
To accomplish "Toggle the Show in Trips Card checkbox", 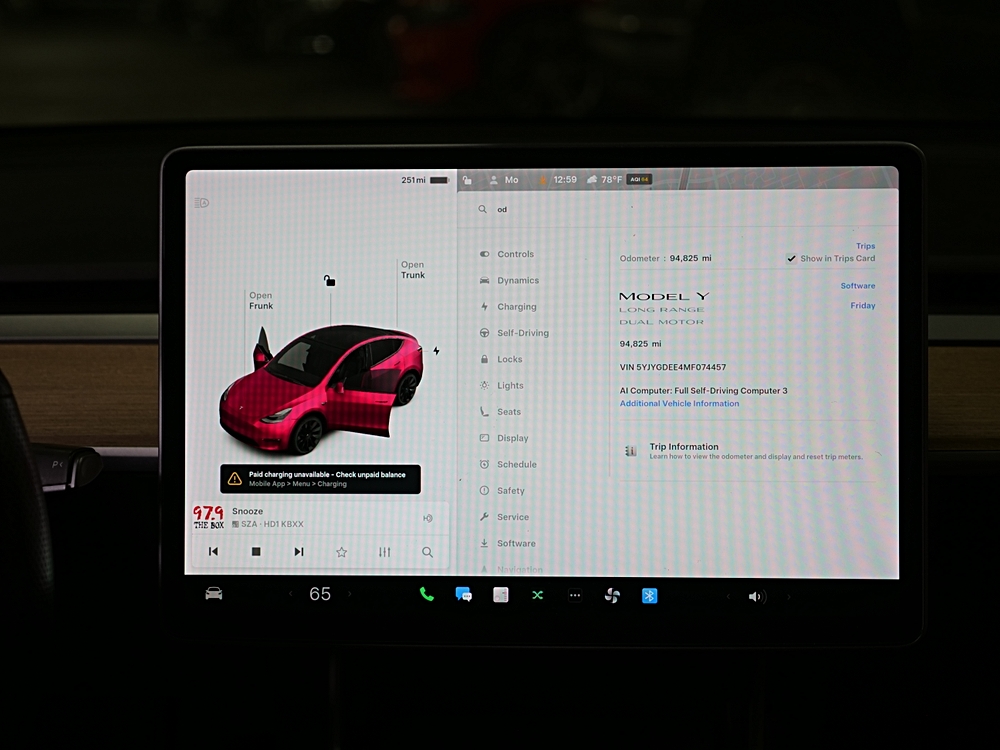I will tap(791, 258).
